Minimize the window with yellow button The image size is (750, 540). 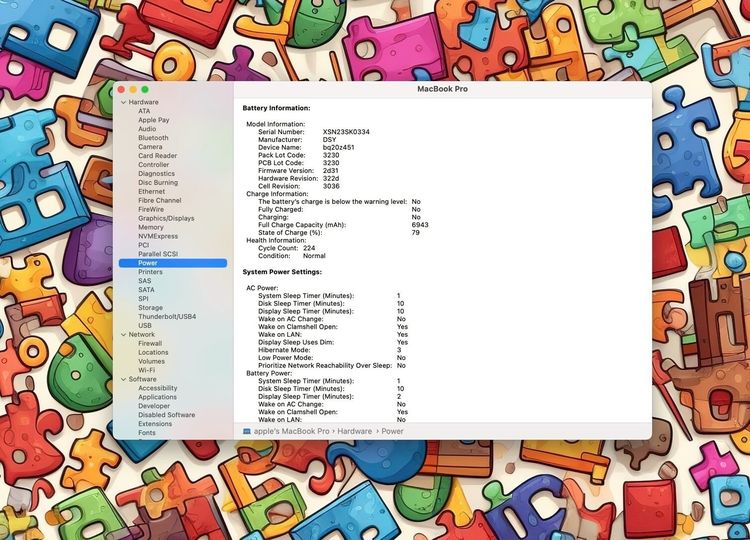tap(133, 89)
